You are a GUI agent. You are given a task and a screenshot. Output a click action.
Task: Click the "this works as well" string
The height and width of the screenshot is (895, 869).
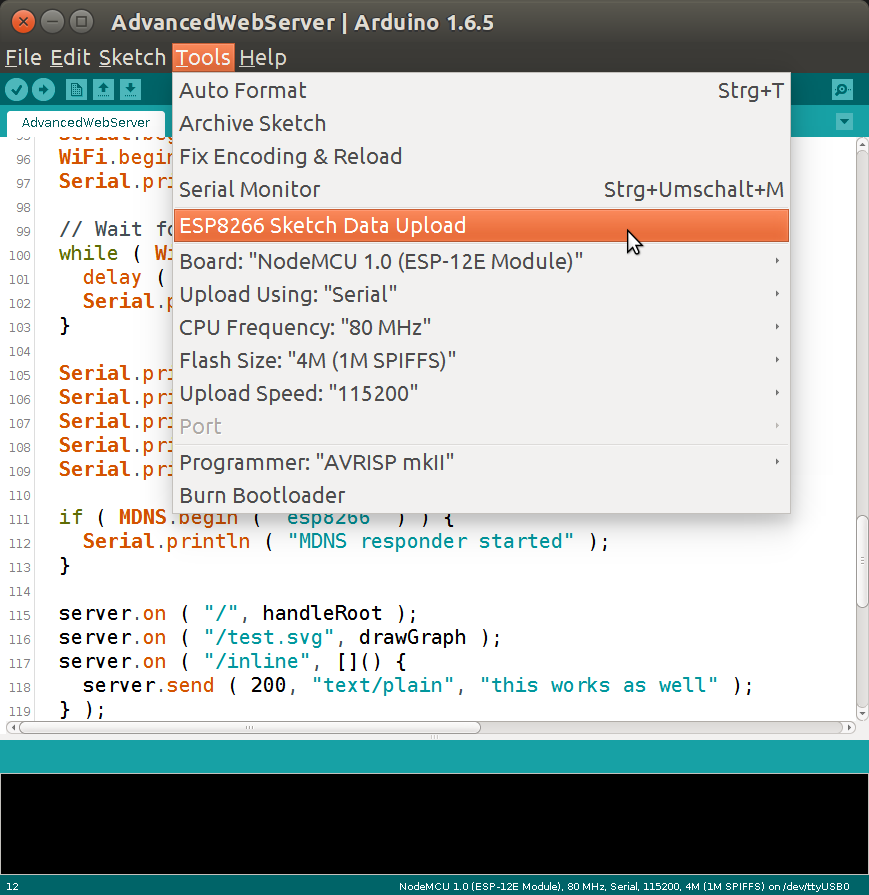pyautogui.click(x=598, y=685)
